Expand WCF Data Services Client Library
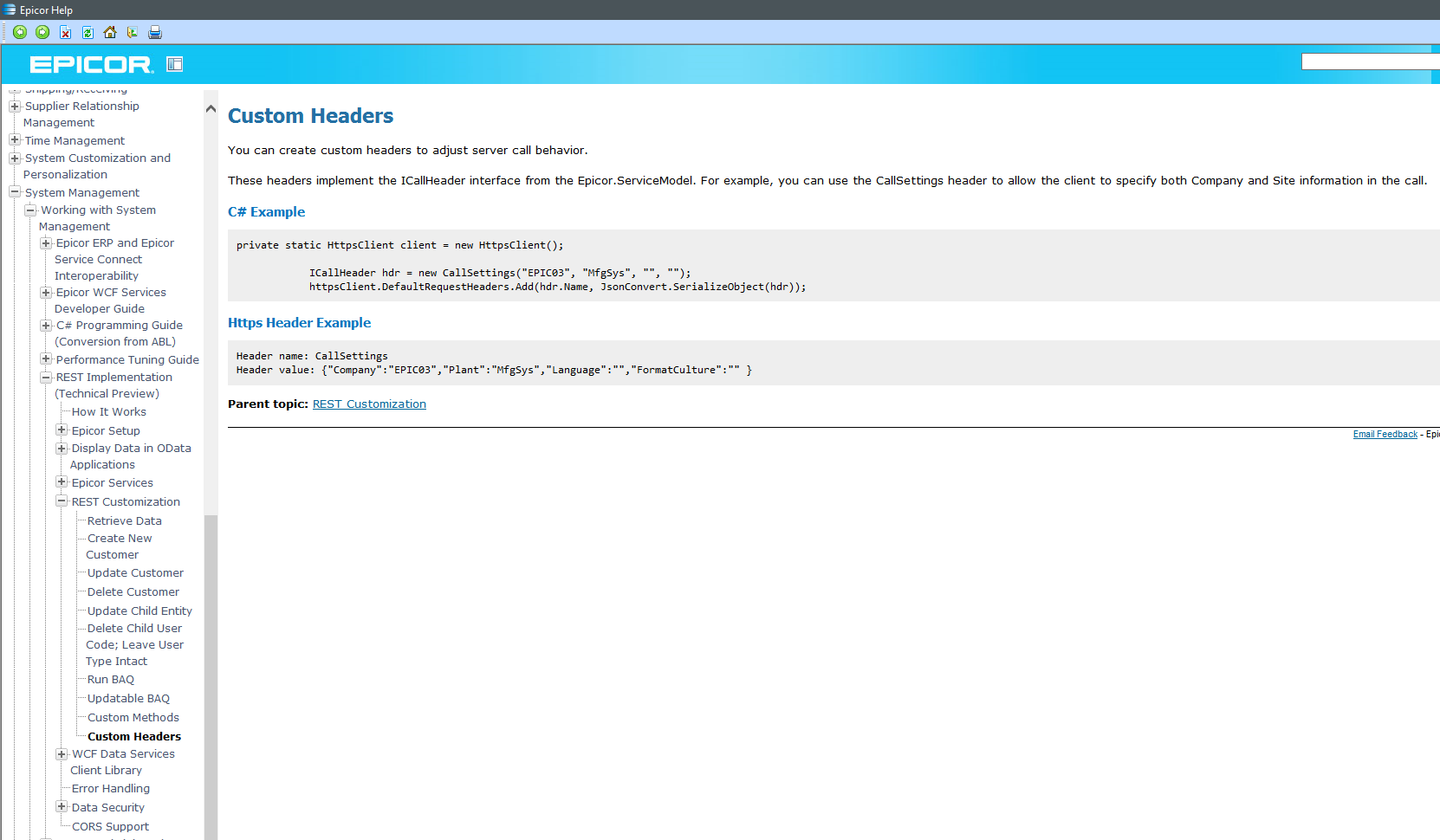 pyautogui.click(x=62, y=754)
